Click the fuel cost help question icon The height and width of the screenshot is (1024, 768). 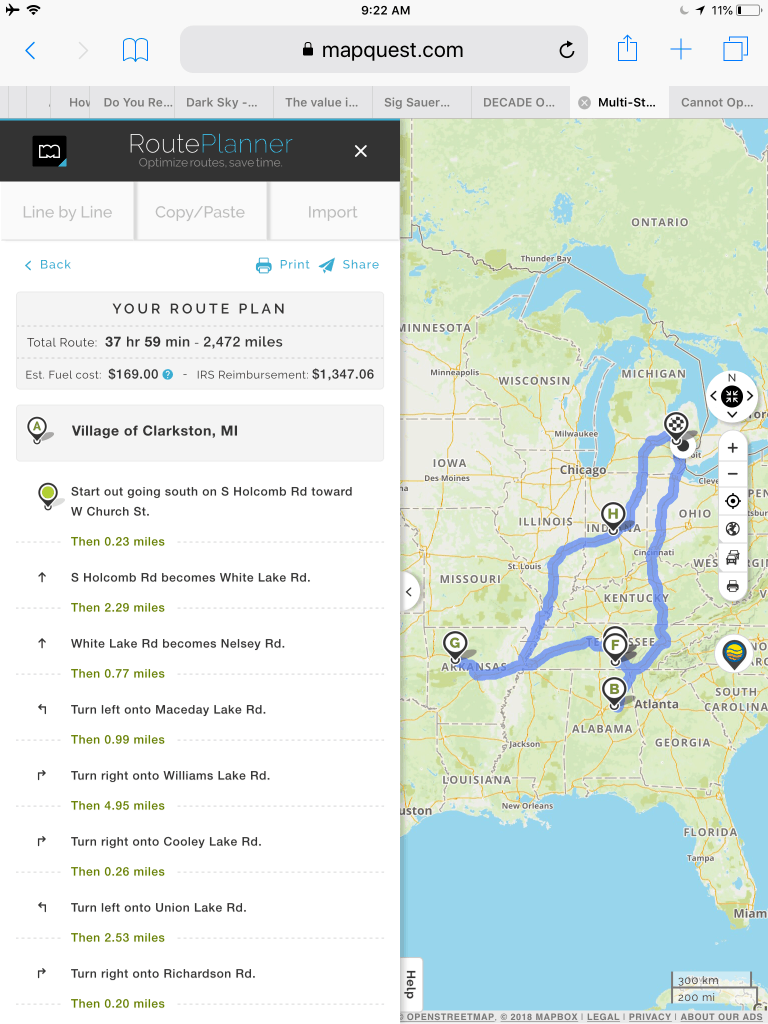click(x=168, y=375)
